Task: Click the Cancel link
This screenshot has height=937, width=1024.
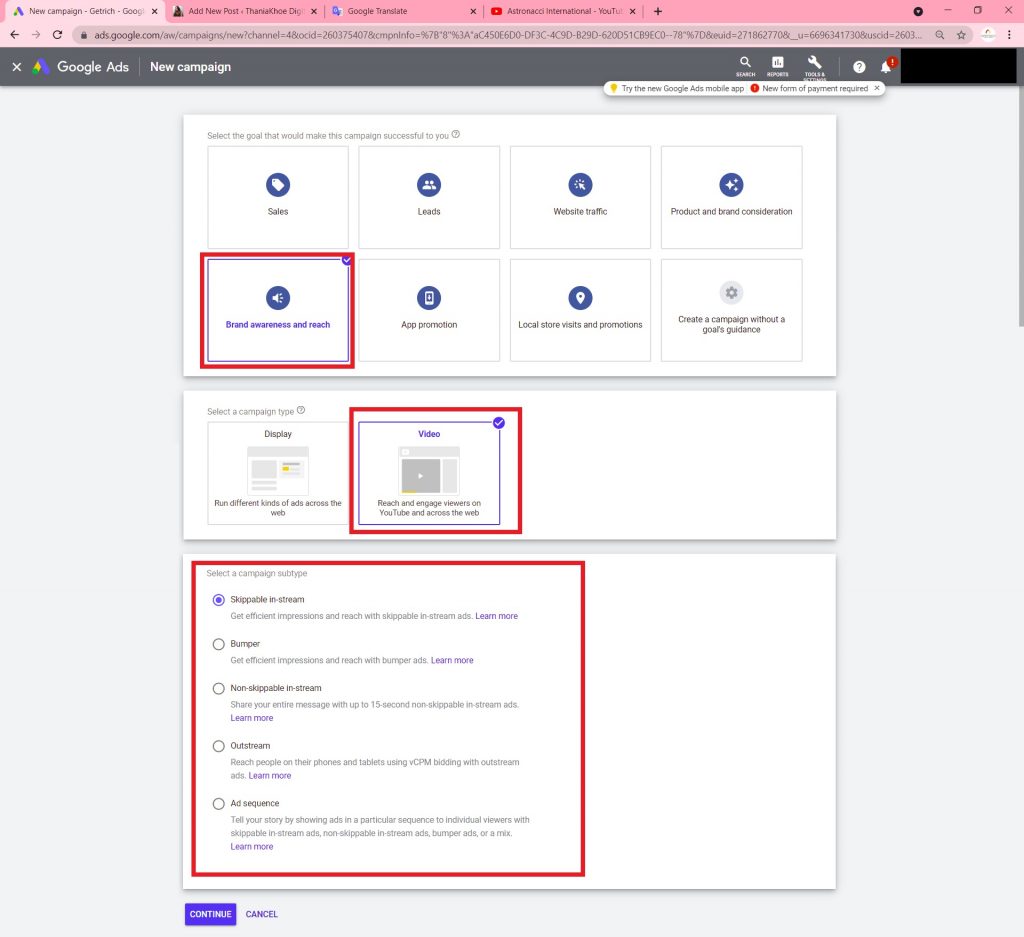Action: (262, 914)
